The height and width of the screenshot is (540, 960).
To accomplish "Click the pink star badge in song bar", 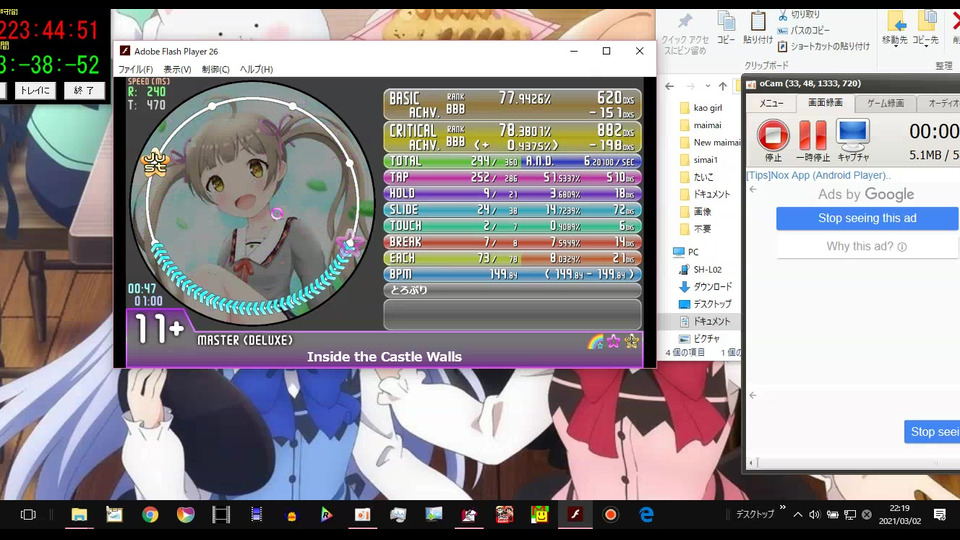I will point(613,342).
